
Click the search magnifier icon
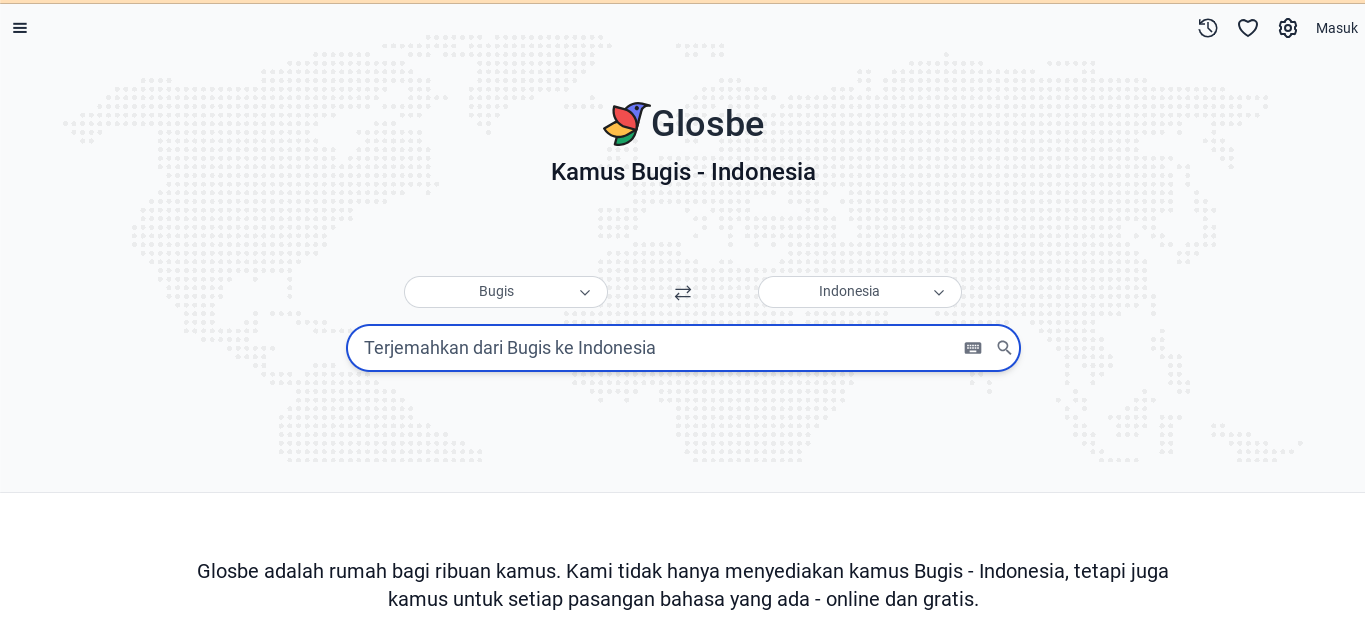tap(1004, 348)
